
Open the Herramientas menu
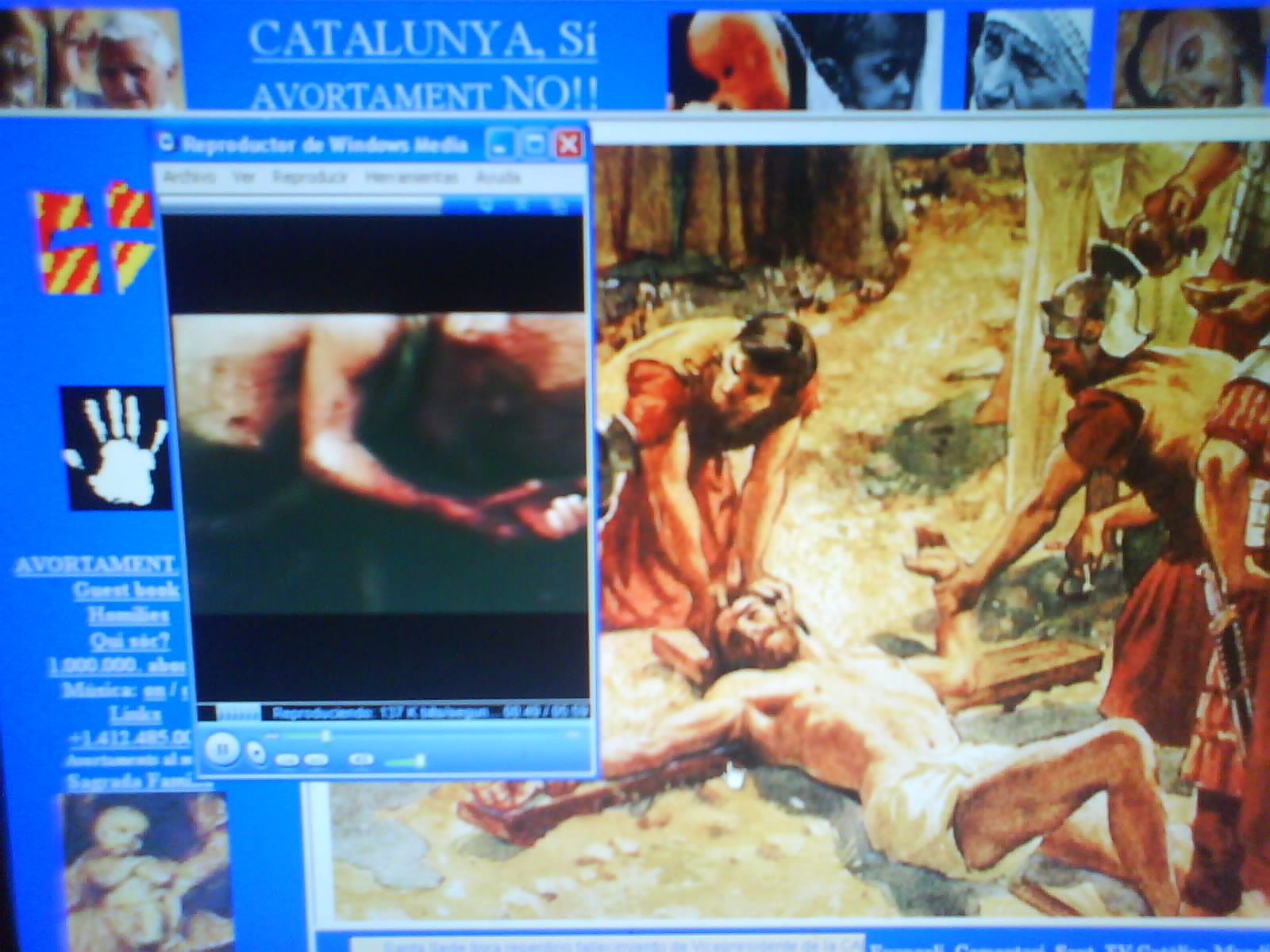[411, 176]
